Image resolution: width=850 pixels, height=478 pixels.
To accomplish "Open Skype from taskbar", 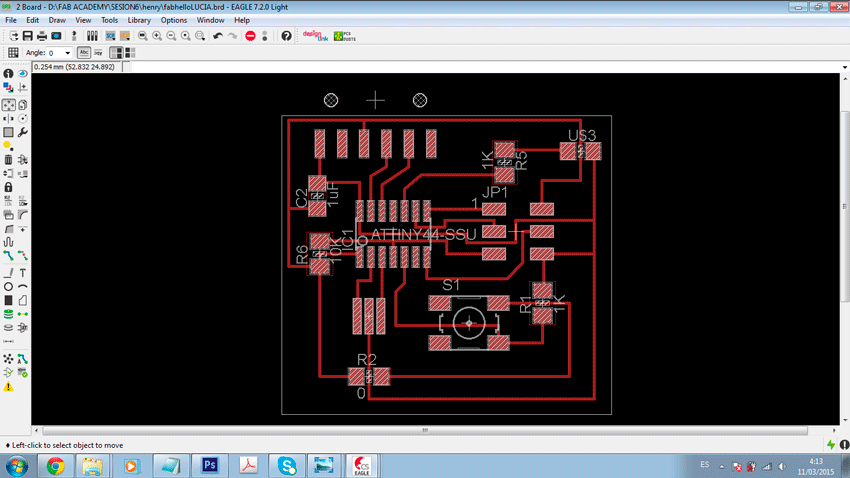I will pos(287,466).
